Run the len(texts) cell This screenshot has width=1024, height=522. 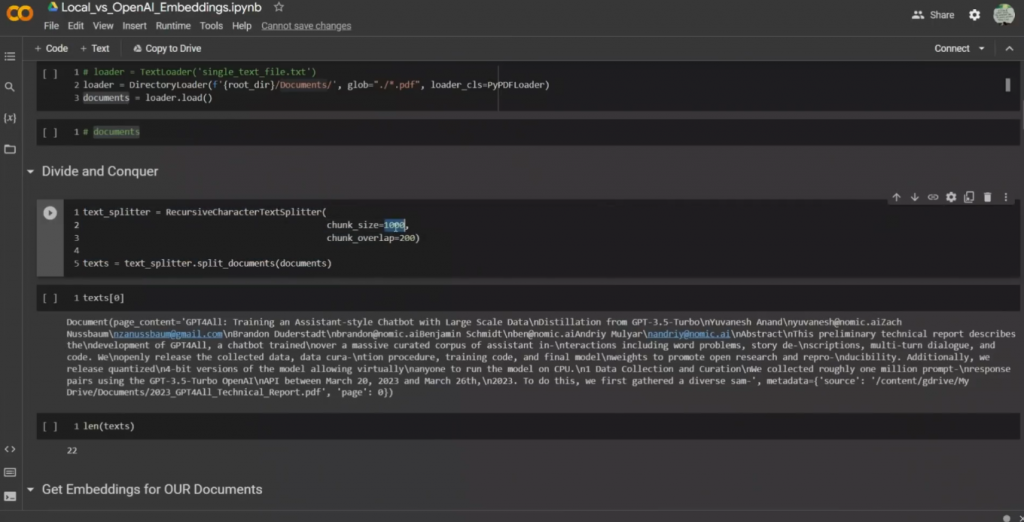pyautogui.click(x=50, y=426)
